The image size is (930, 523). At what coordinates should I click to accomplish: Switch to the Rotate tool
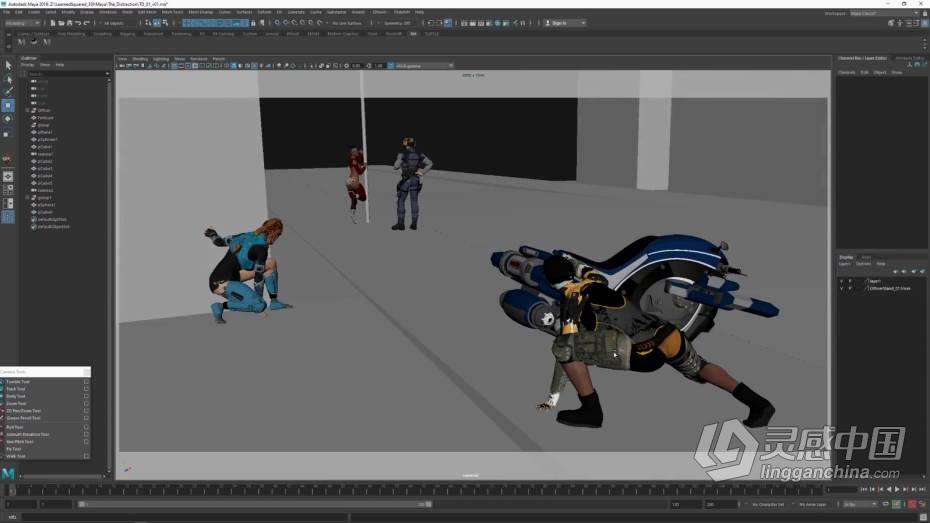[x=8, y=119]
